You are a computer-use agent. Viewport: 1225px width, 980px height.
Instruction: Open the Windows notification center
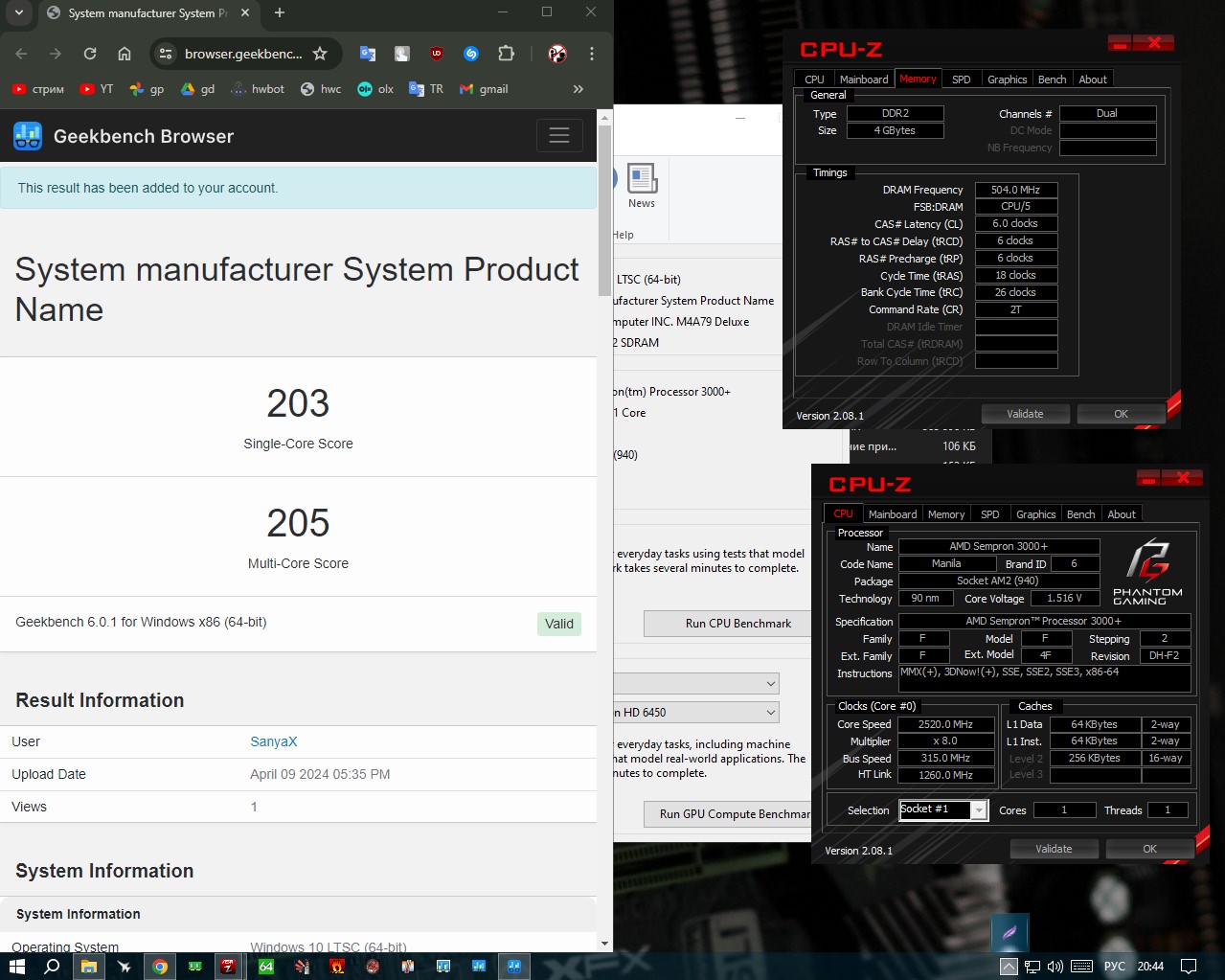(x=1189, y=966)
